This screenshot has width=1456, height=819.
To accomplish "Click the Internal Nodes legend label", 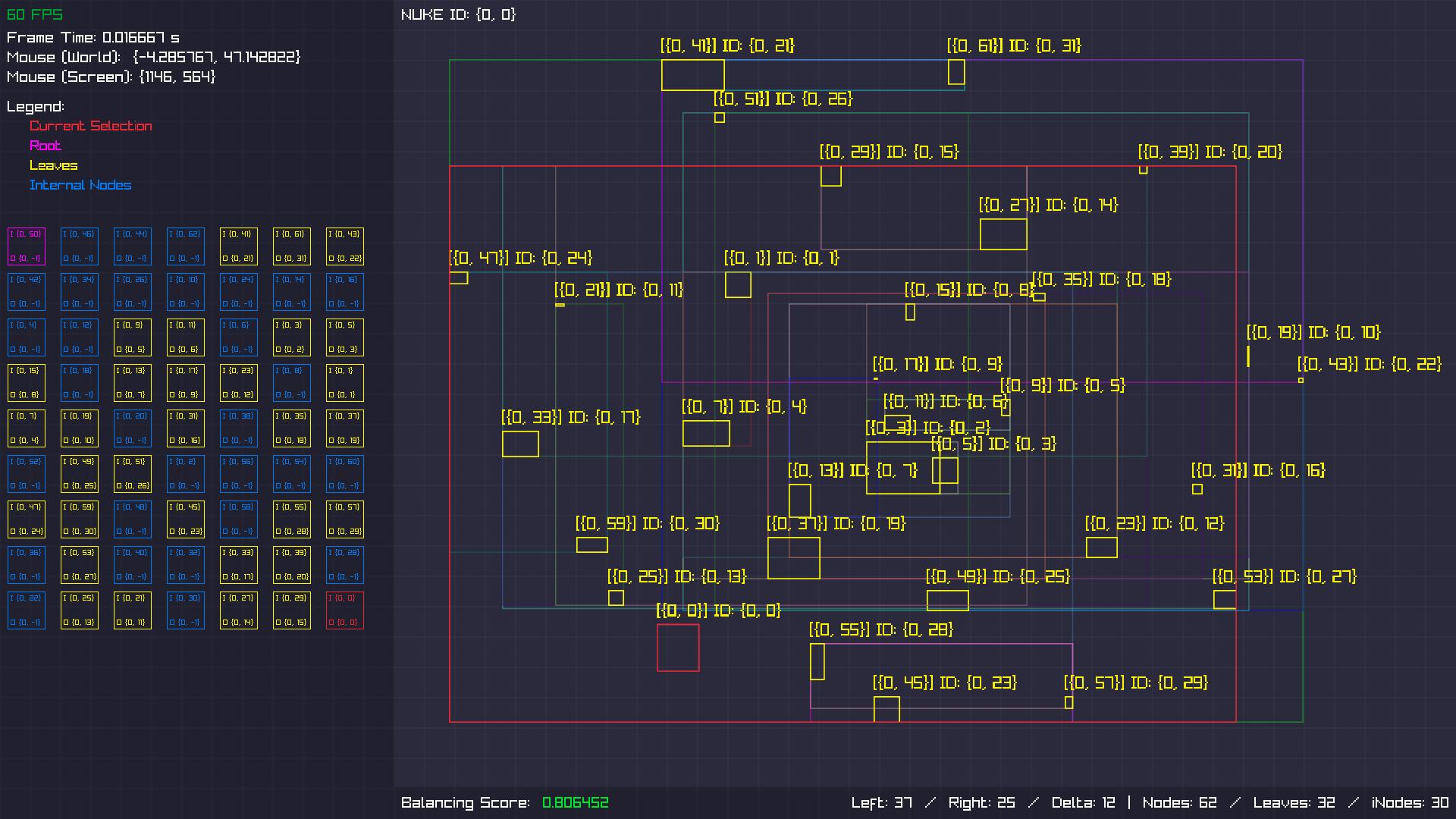I will click(80, 185).
